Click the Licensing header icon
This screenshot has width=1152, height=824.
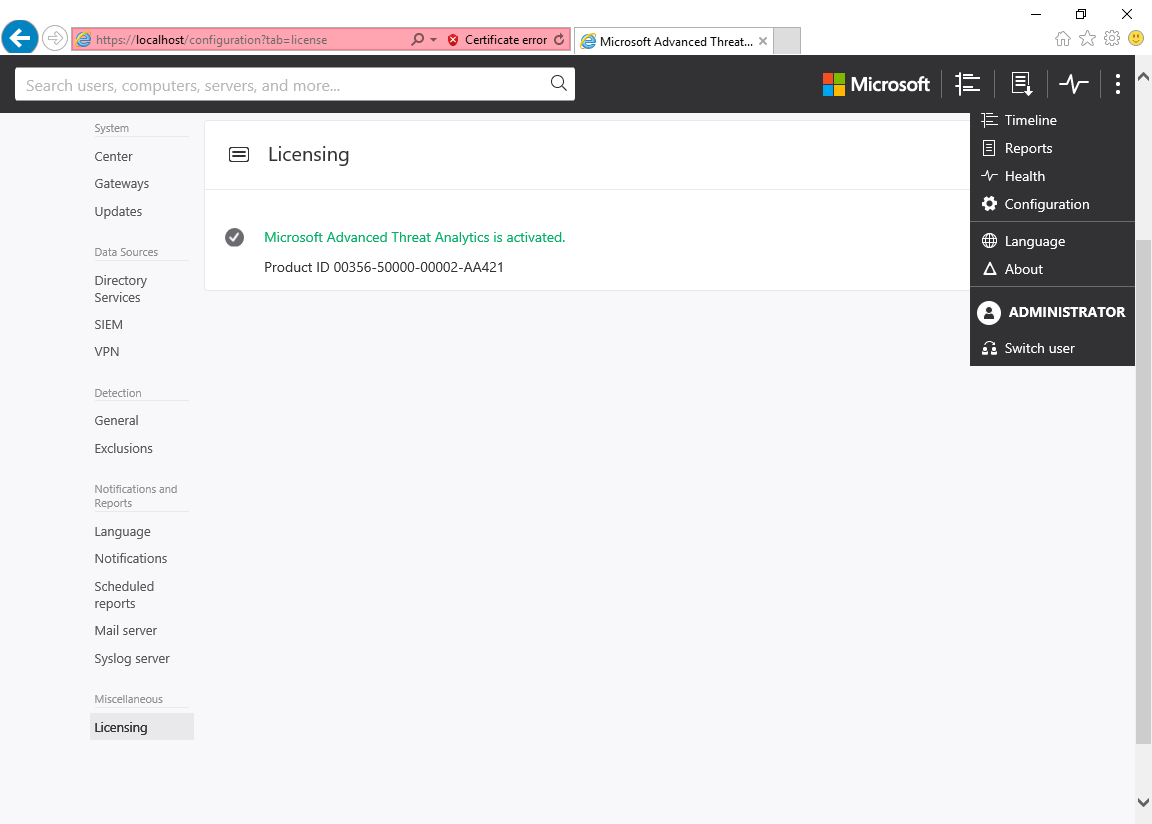(239, 154)
